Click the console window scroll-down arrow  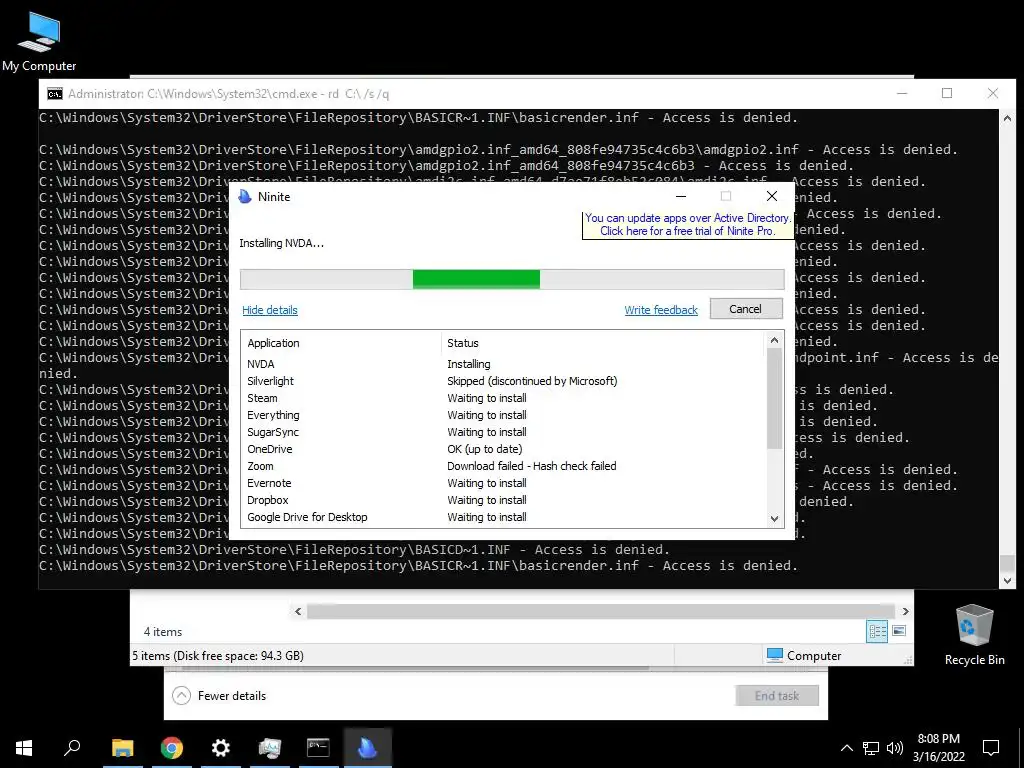1007,580
